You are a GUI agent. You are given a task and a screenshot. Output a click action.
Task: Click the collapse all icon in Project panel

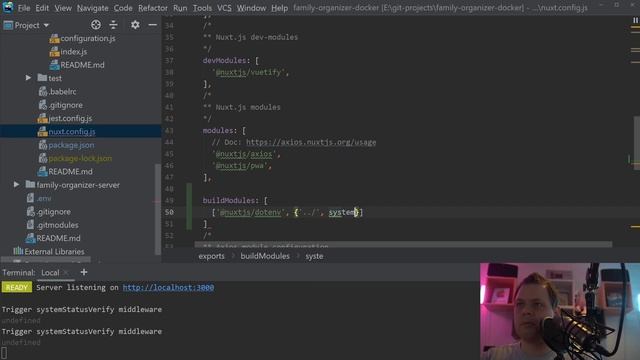113,25
